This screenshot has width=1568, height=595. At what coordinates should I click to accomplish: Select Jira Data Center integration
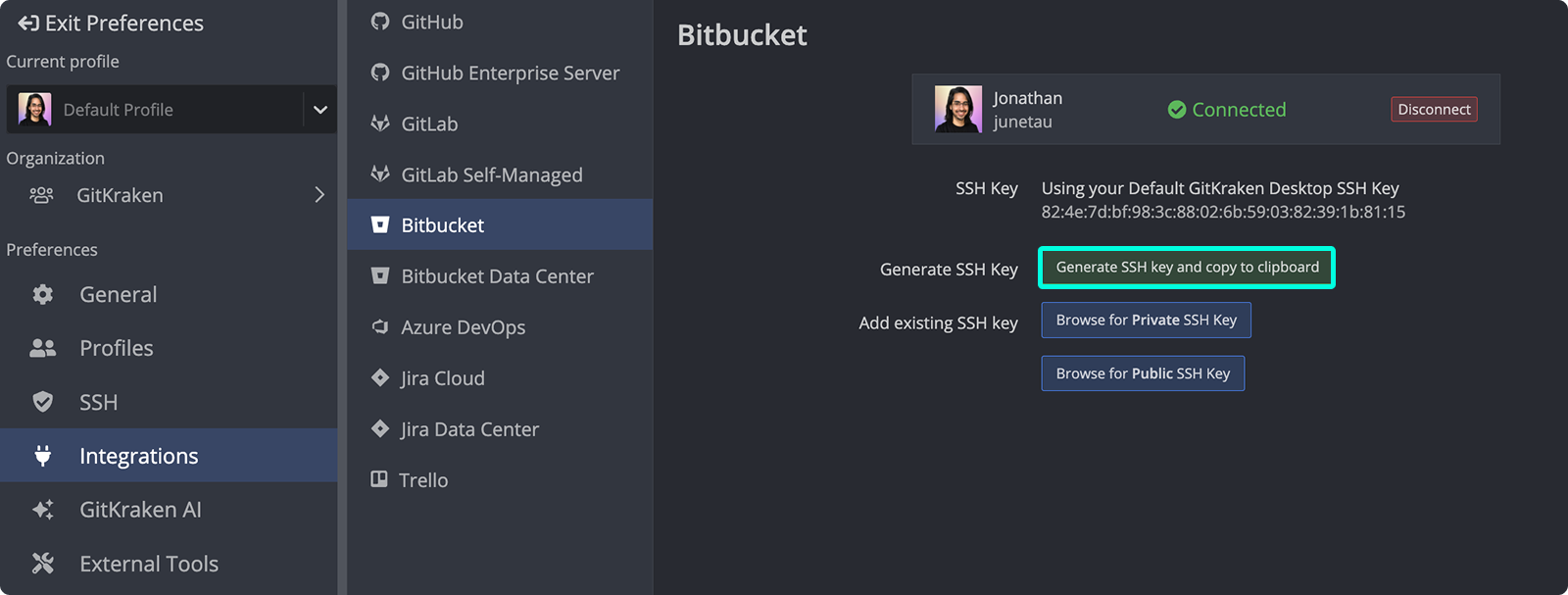pos(469,429)
